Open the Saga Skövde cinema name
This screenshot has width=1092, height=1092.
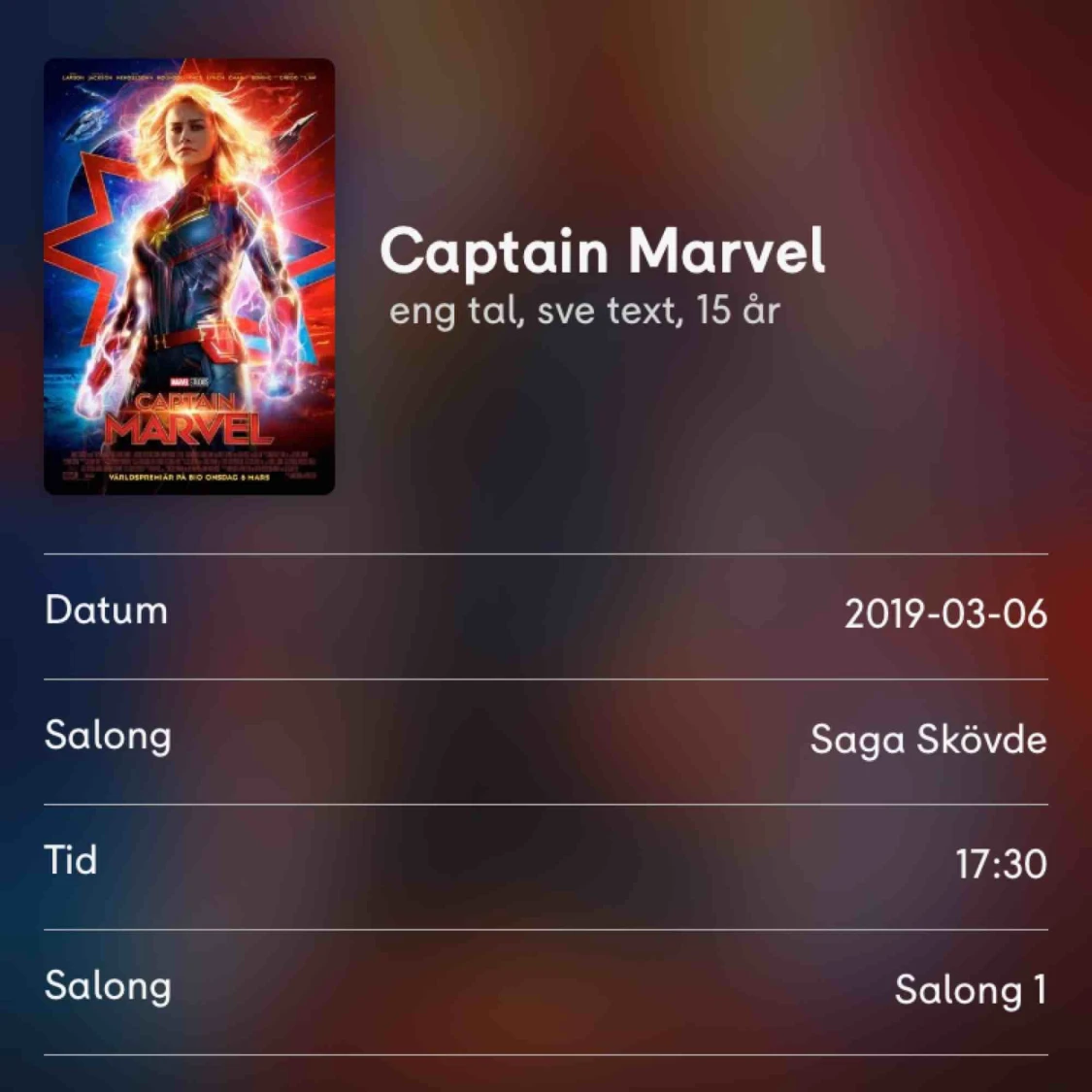point(928,740)
